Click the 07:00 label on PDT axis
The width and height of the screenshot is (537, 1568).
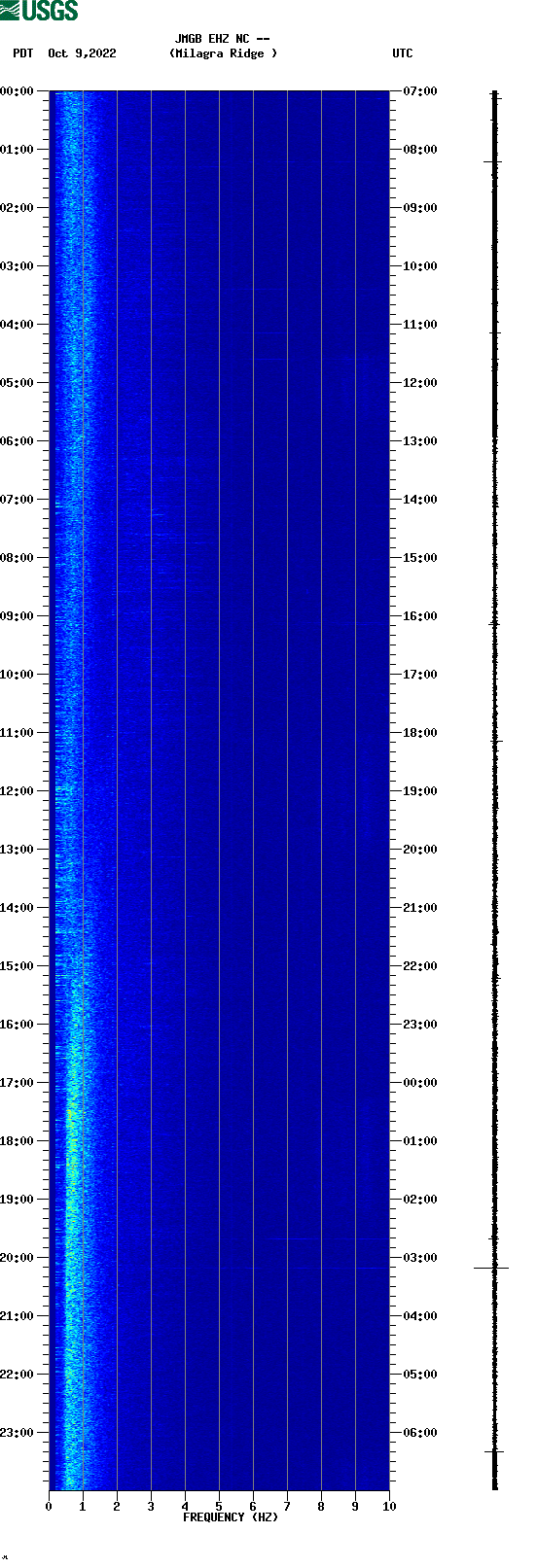pos(18,500)
